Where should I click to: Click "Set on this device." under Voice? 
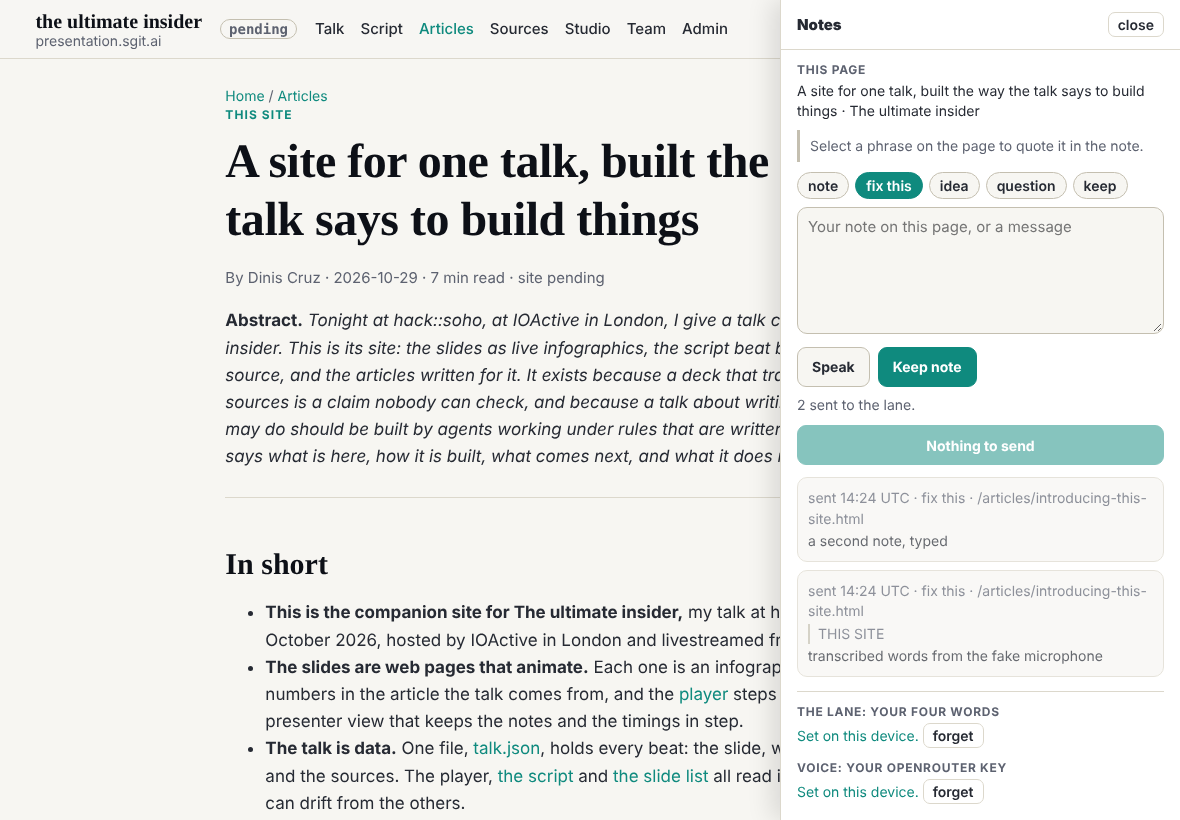[858, 792]
